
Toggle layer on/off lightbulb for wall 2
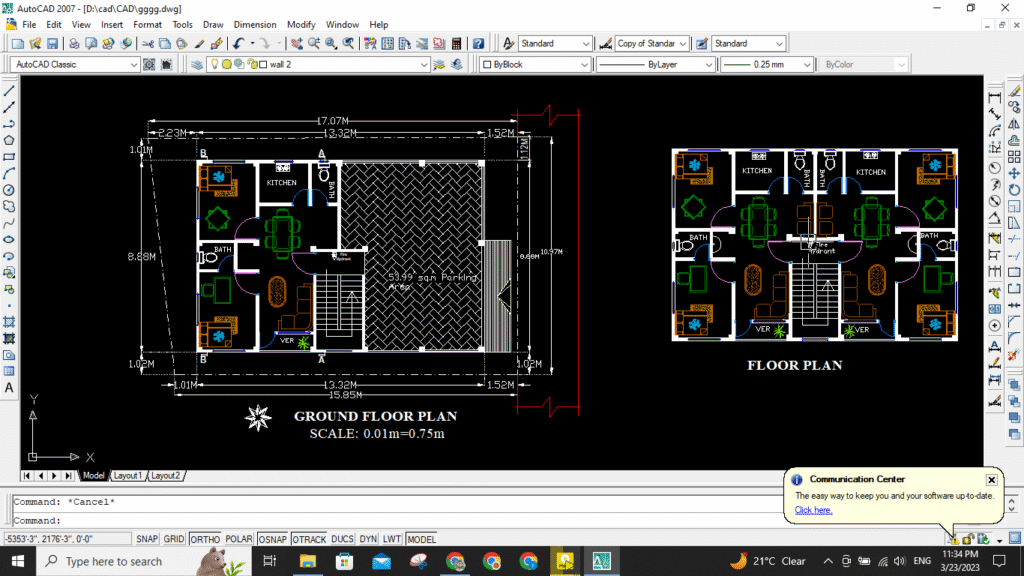coord(214,64)
